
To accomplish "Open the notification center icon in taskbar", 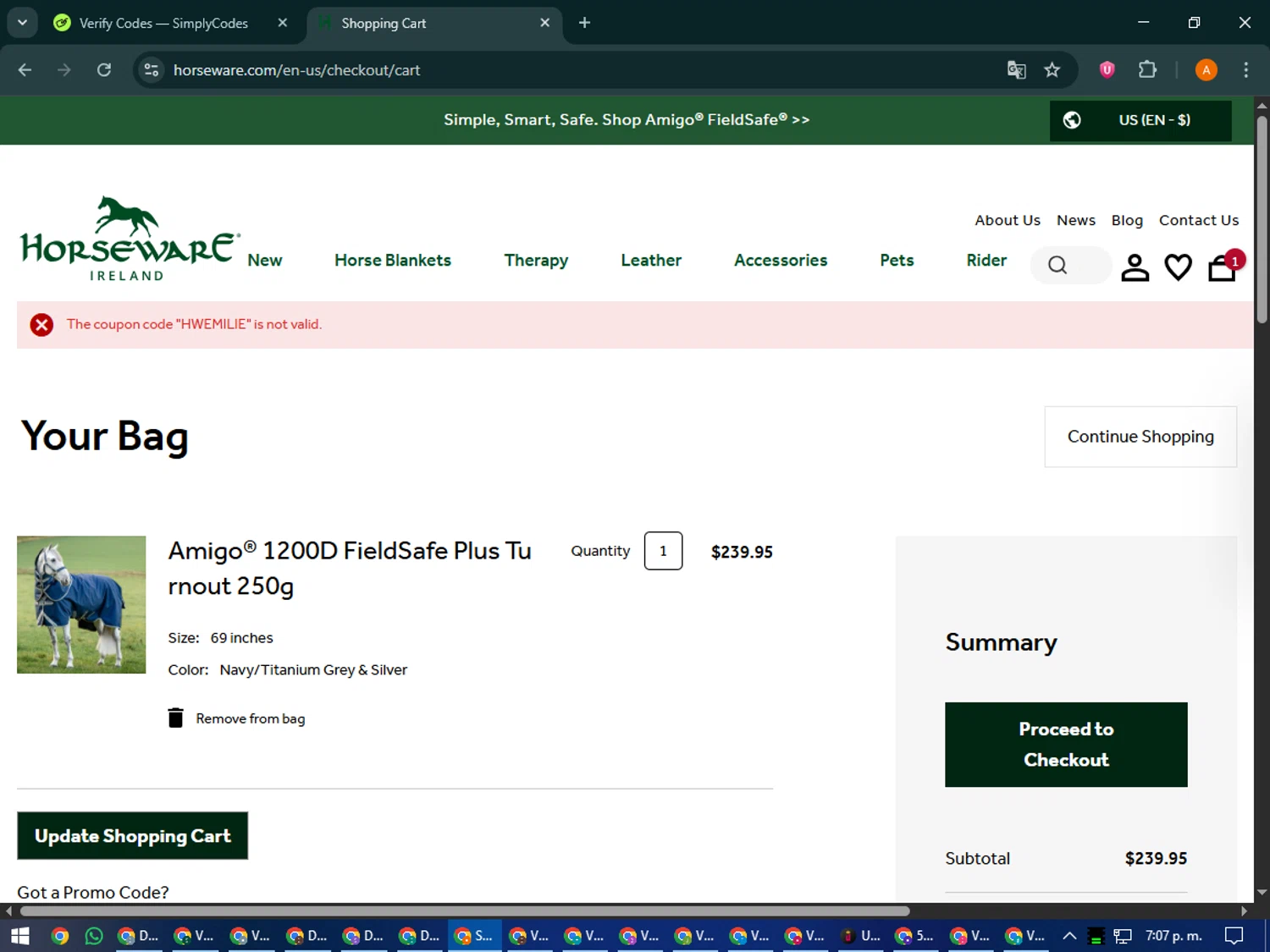I will tap(1234, 936).
